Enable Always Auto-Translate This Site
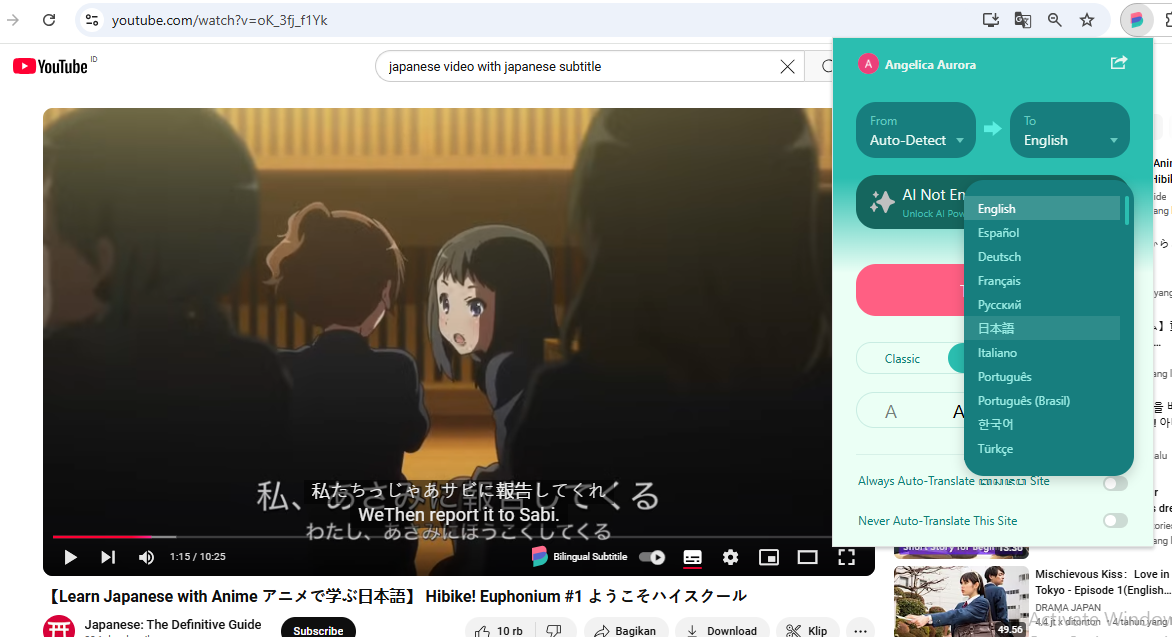1172x637 pixels. [x=1116, y=482]
